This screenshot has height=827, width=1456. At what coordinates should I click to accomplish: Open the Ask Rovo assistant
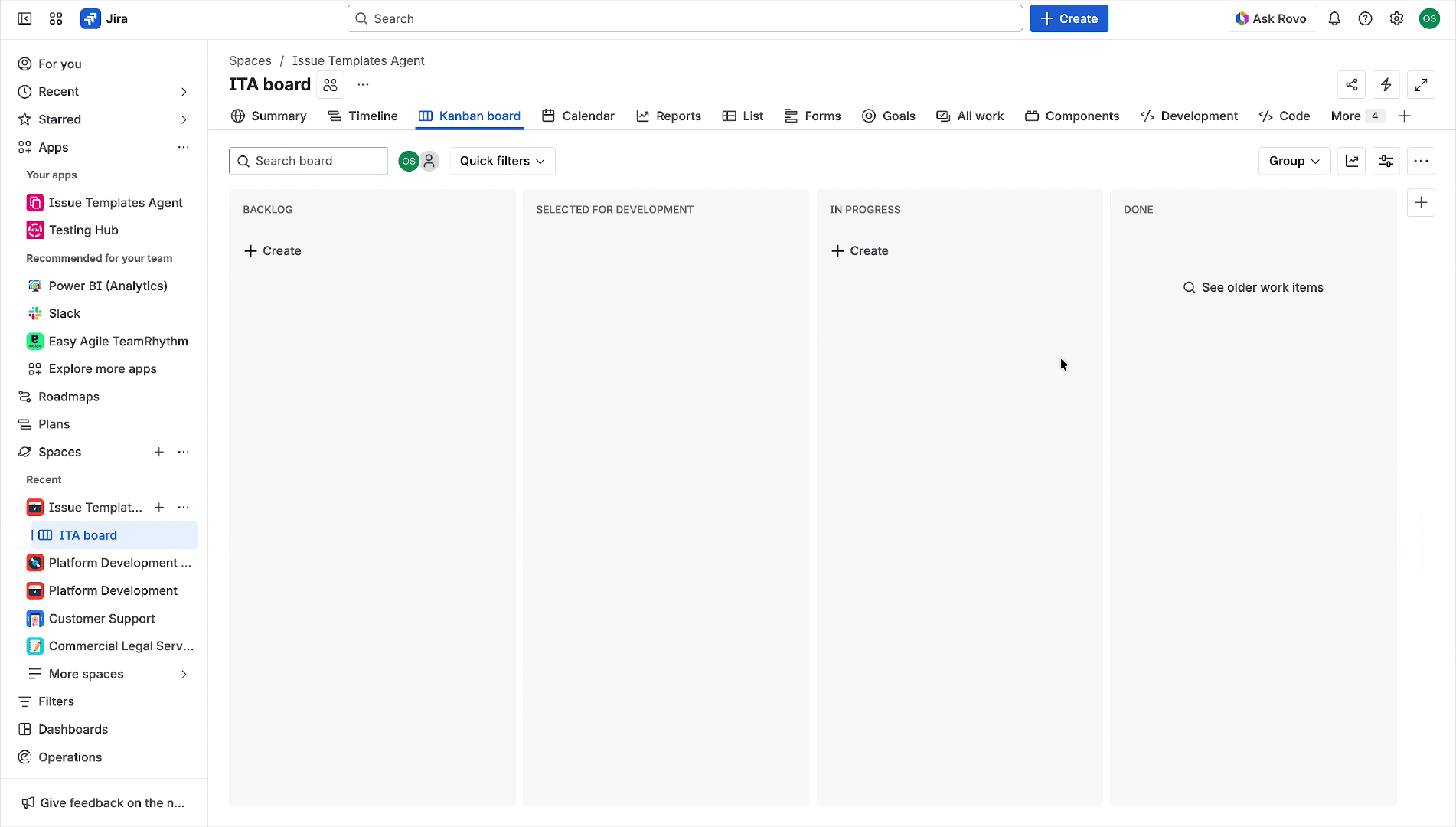coord(1272,18)
